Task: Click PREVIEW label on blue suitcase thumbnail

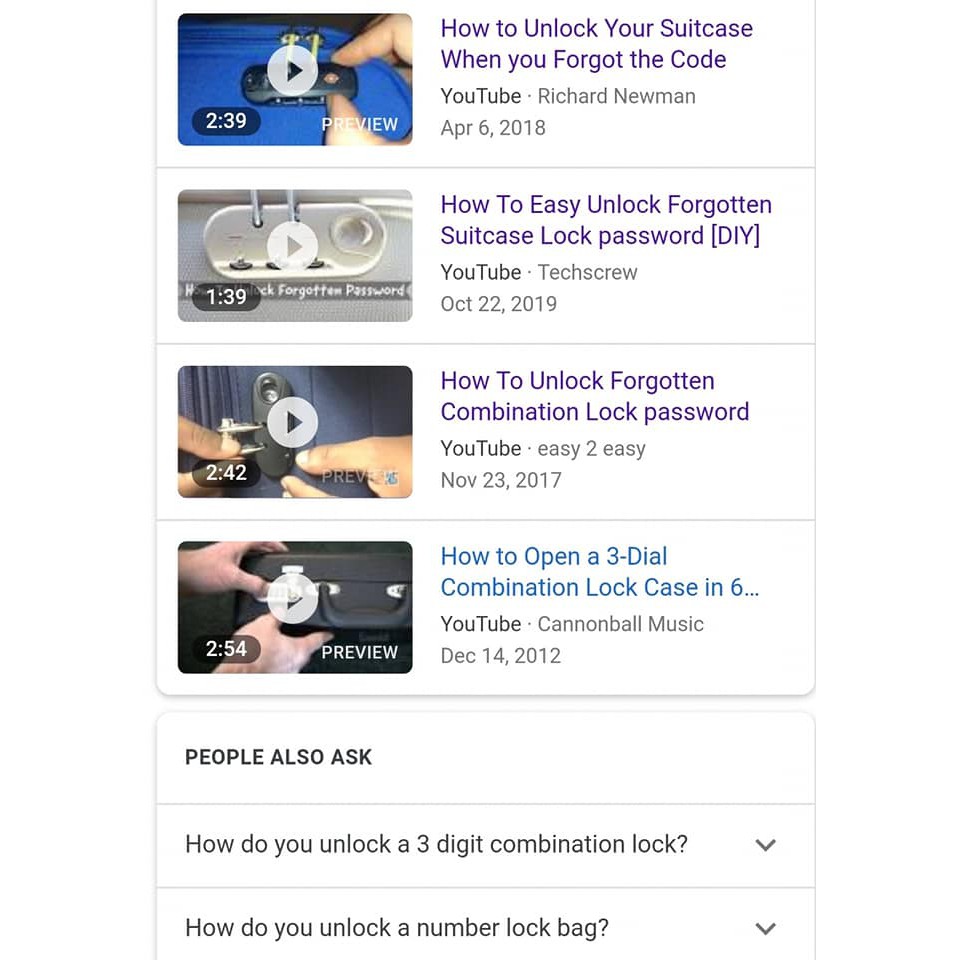Action: (x=359, y=124)
